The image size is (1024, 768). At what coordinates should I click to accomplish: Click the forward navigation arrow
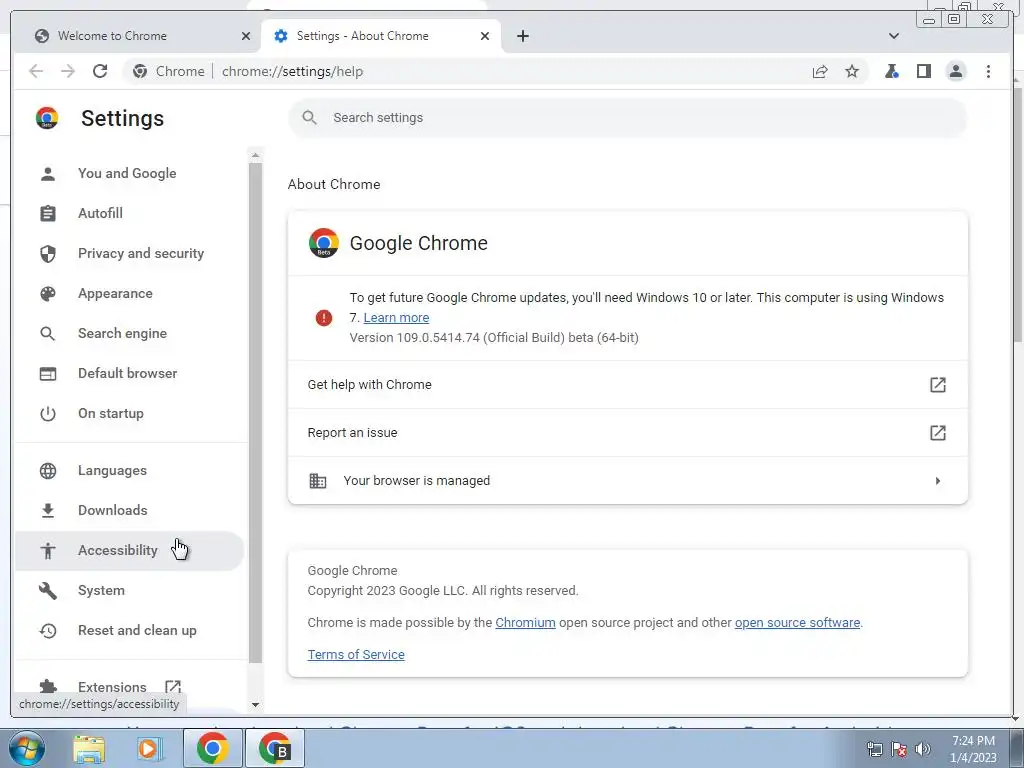[68, 71]
